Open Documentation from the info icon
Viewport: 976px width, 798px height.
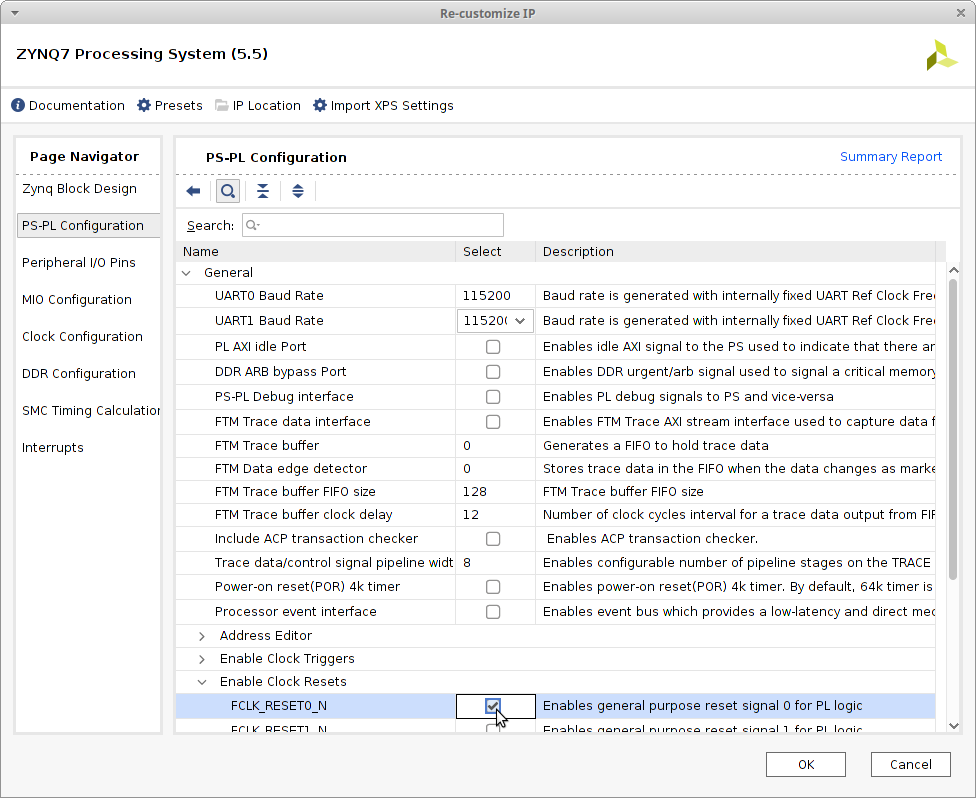click(18, 106)
